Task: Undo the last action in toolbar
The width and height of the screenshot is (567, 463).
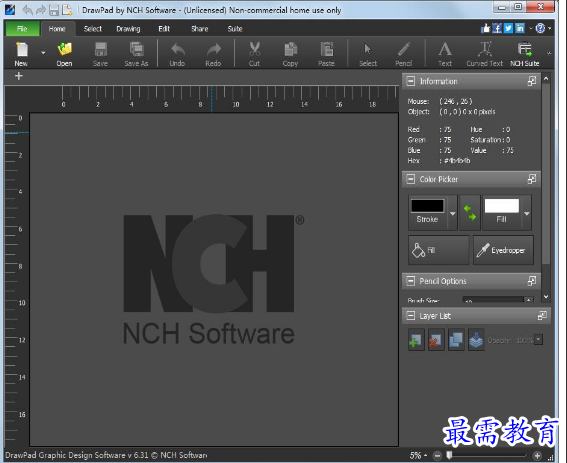Action: coord(177,54)
